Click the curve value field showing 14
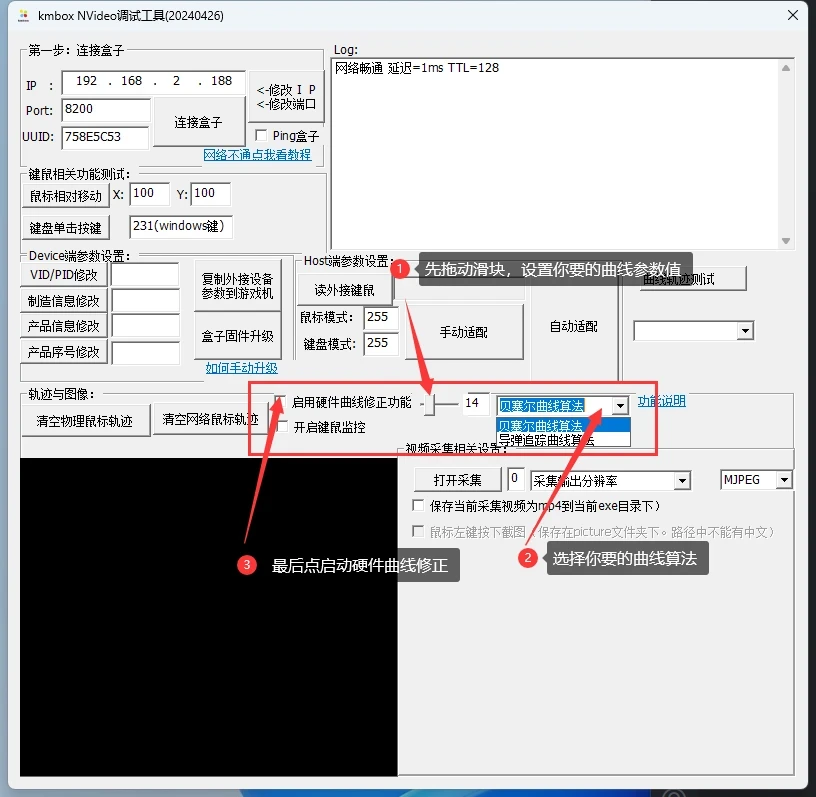The height and width of the screenshot is (797, 816). pos(476,403)
